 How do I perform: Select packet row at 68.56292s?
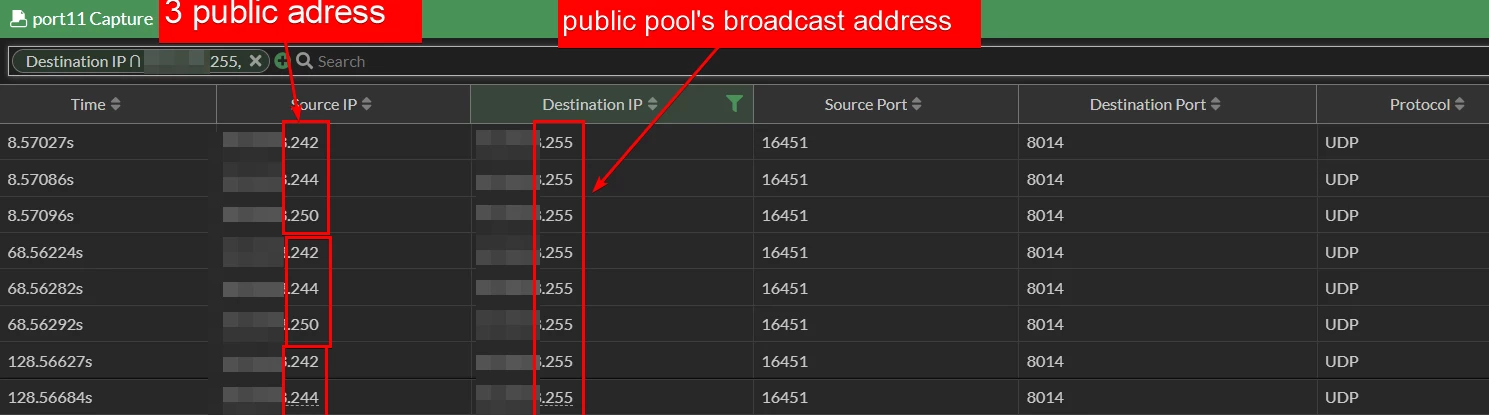[744, 324]
